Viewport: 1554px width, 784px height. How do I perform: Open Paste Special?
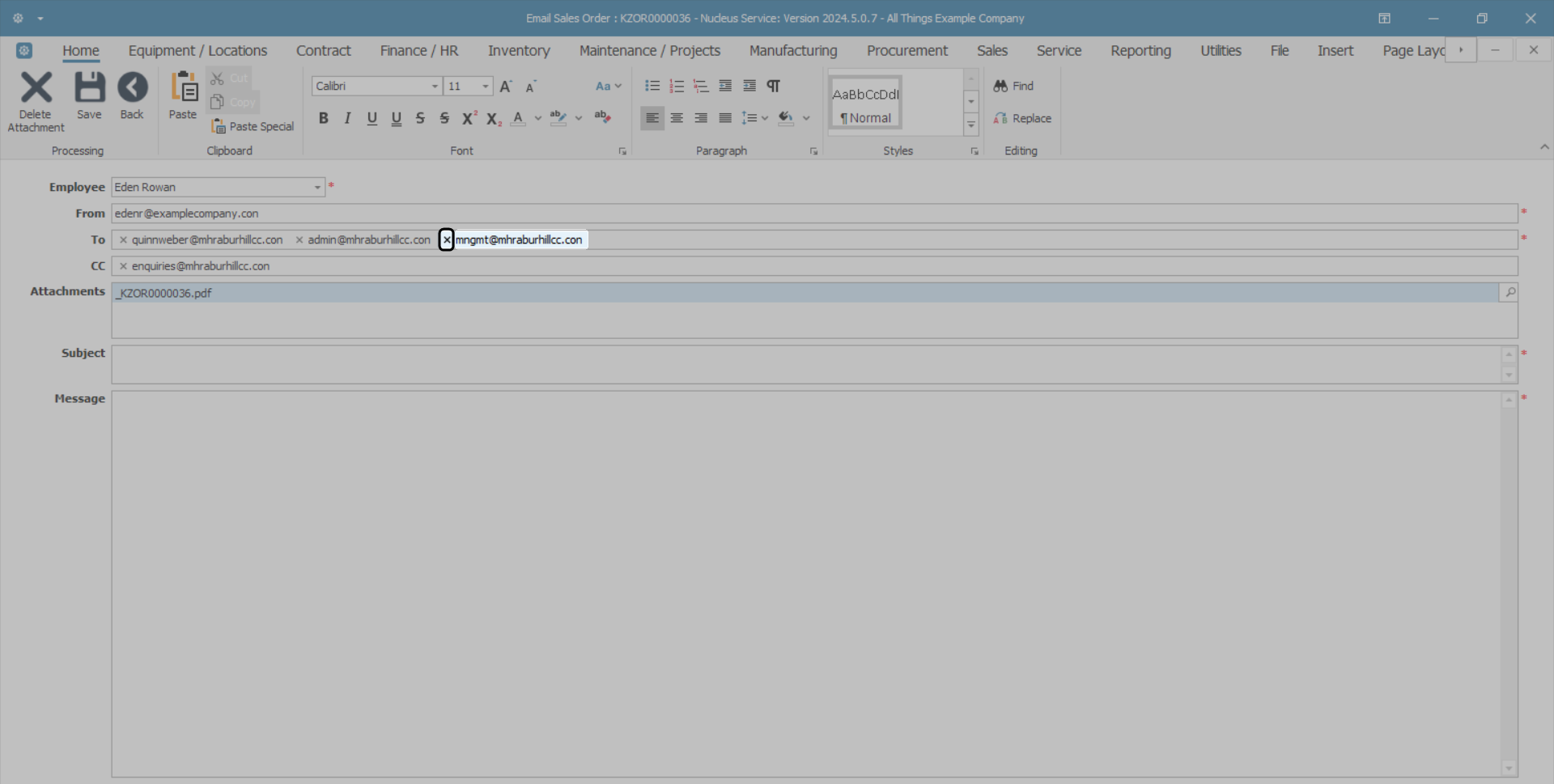[253, 126]
